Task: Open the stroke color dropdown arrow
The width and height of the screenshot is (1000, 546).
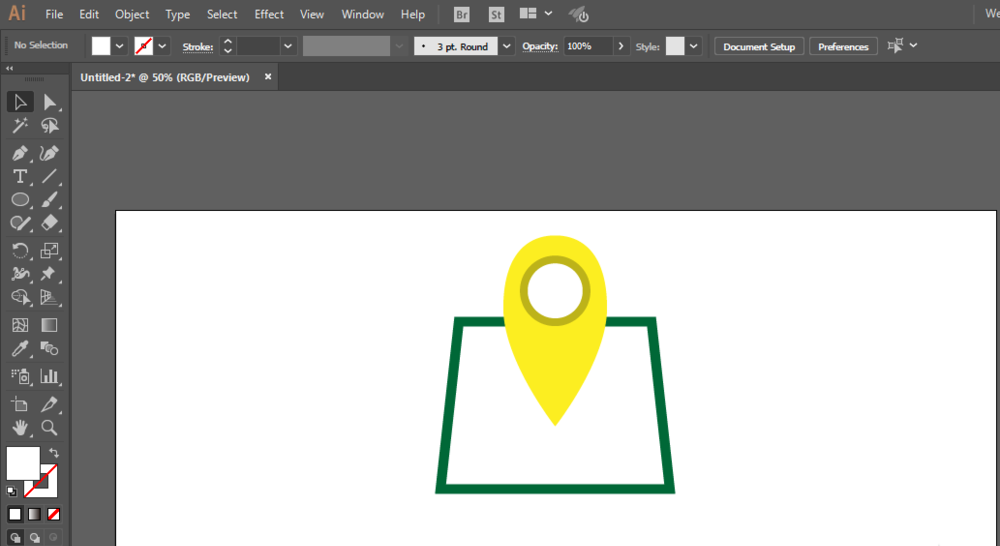Action: [x=162, y=46]
